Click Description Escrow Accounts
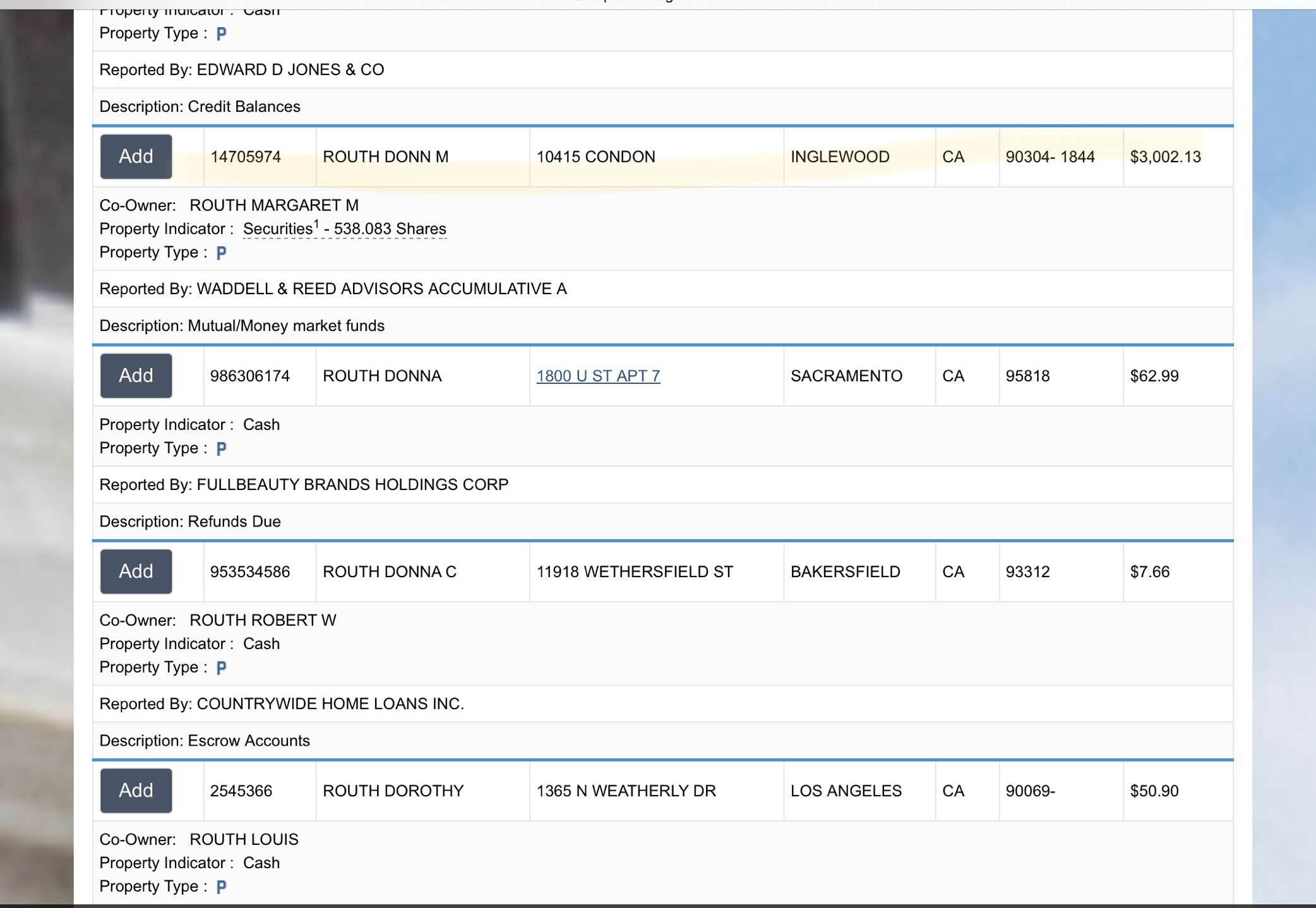Screen dimensions: 1316x908 205,741
